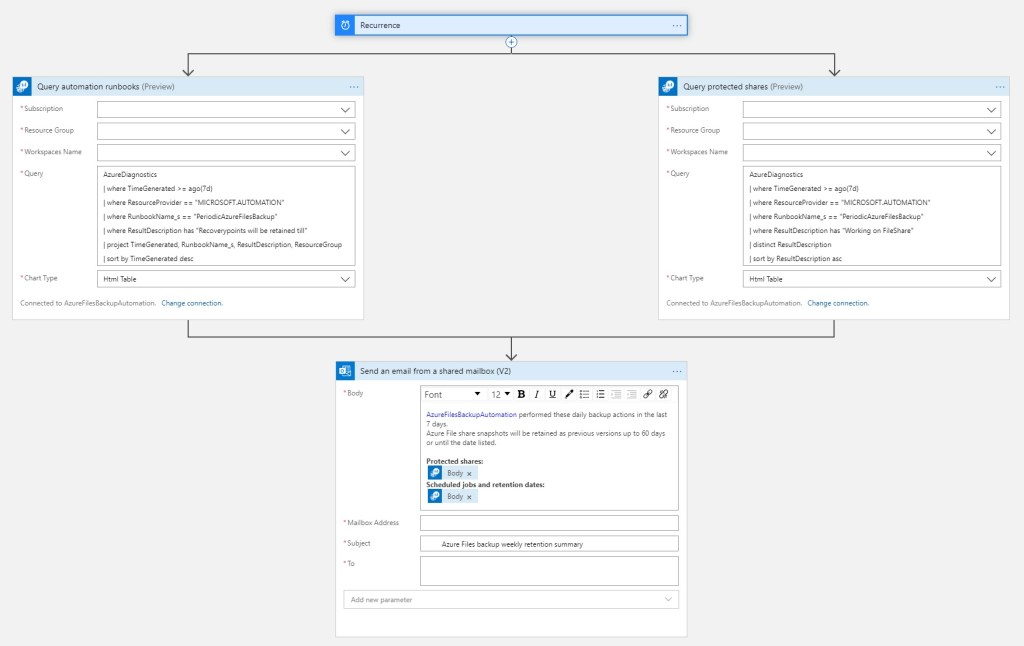Insert a bulleted list in body
This screenshot has height=646, width=1024.
[585, 394]
